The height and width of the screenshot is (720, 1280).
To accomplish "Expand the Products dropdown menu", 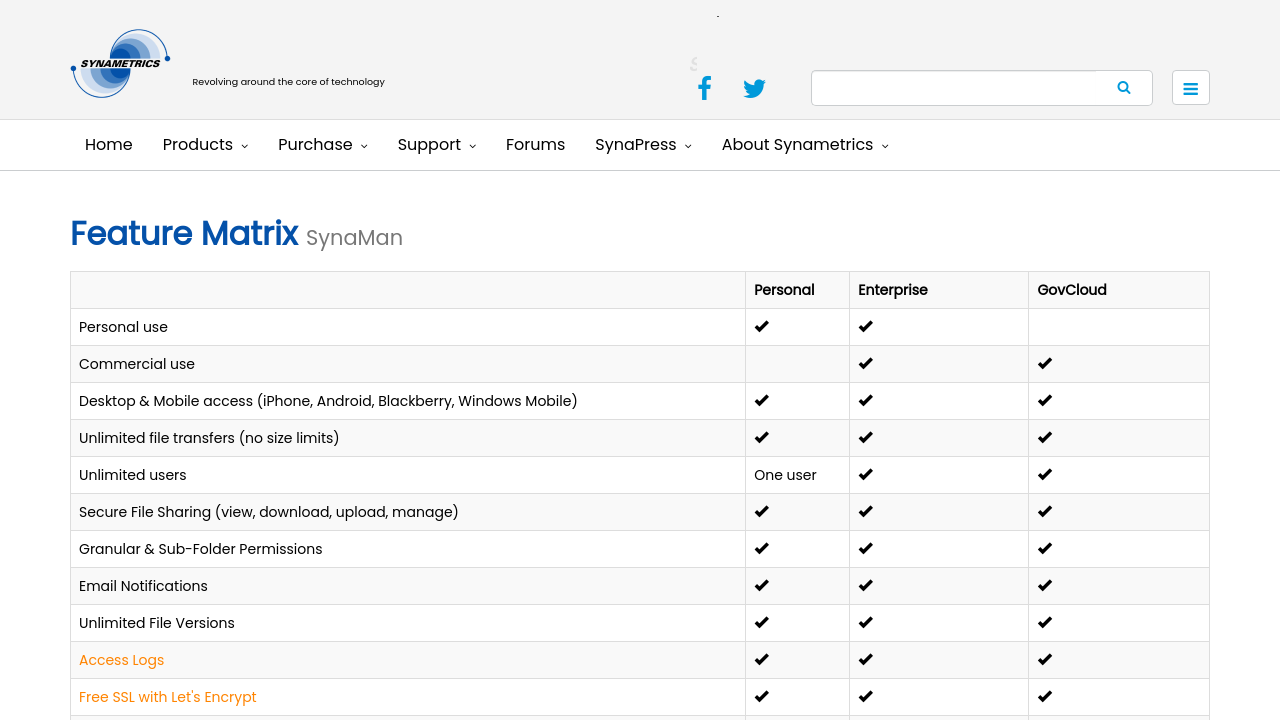I will 205,145.
